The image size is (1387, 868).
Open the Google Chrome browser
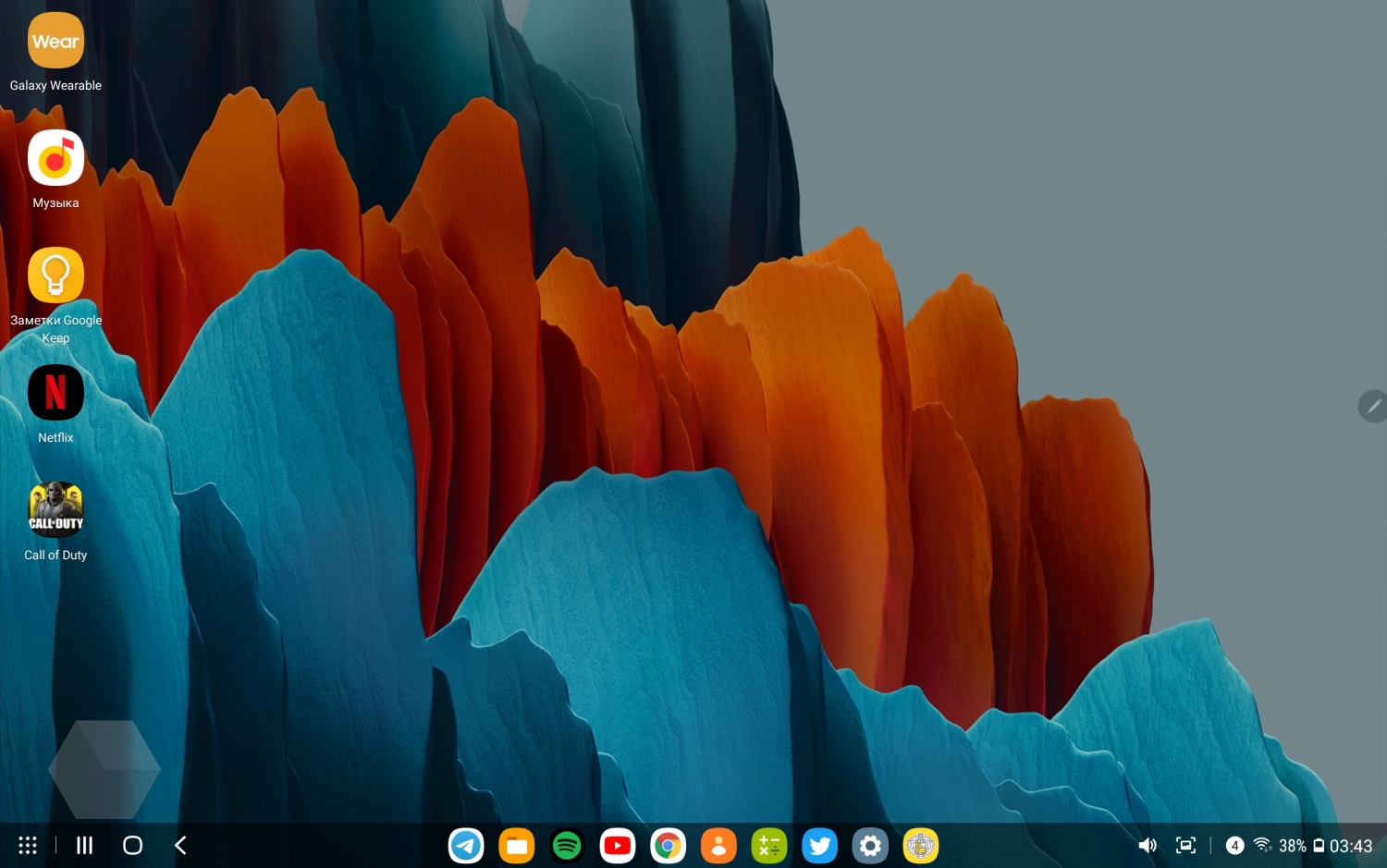coord(668,846)
